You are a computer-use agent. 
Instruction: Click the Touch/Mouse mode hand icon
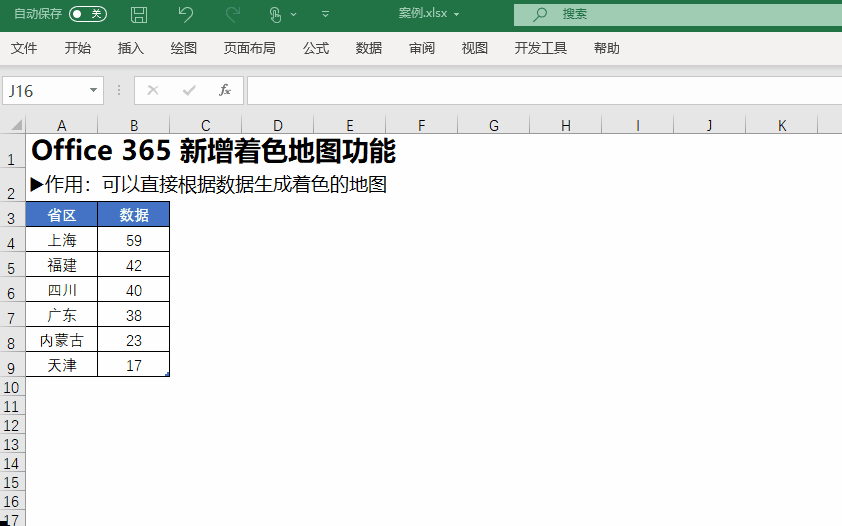[275, 14]
